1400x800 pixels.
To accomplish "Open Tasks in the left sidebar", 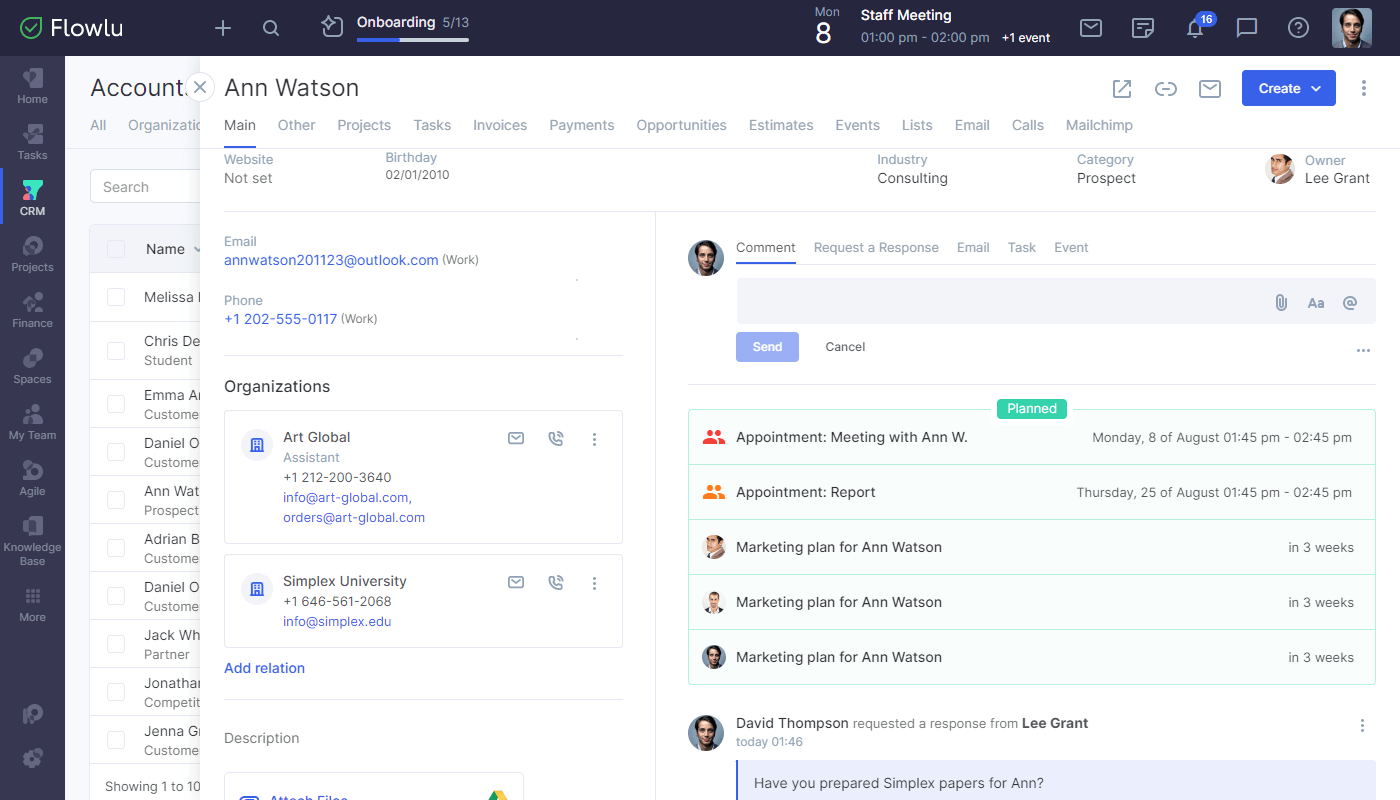I will pos(32,142).
